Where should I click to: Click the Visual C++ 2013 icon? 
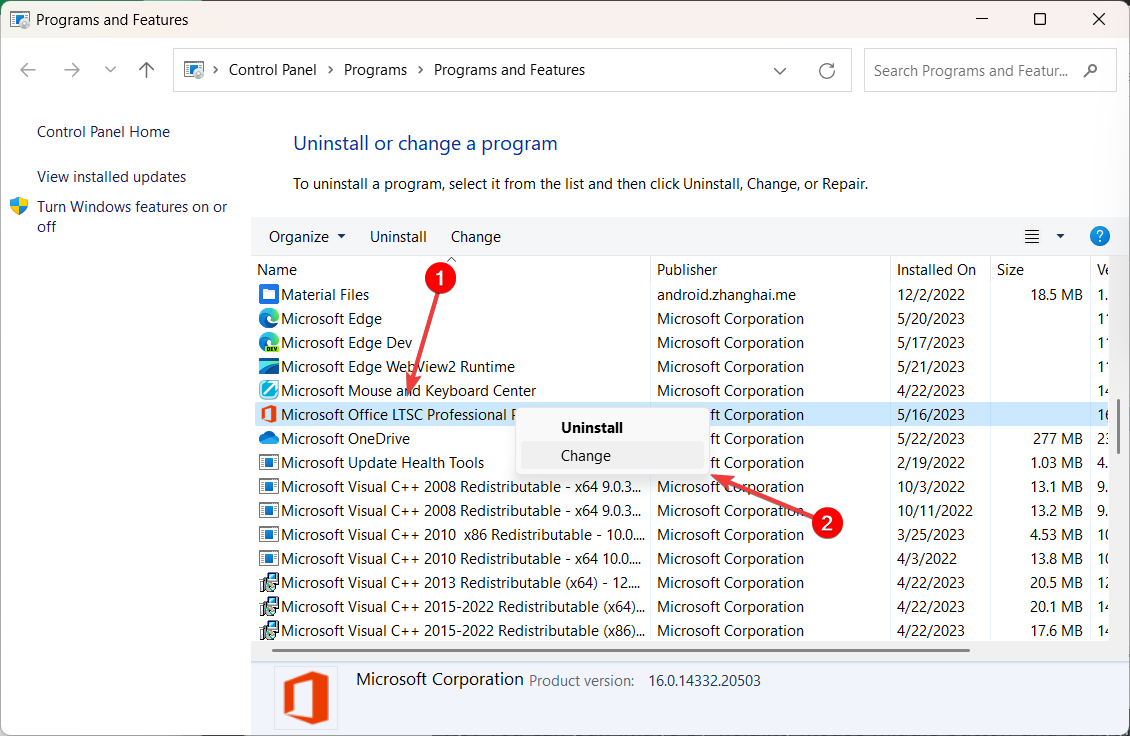(x=269, y=582)
